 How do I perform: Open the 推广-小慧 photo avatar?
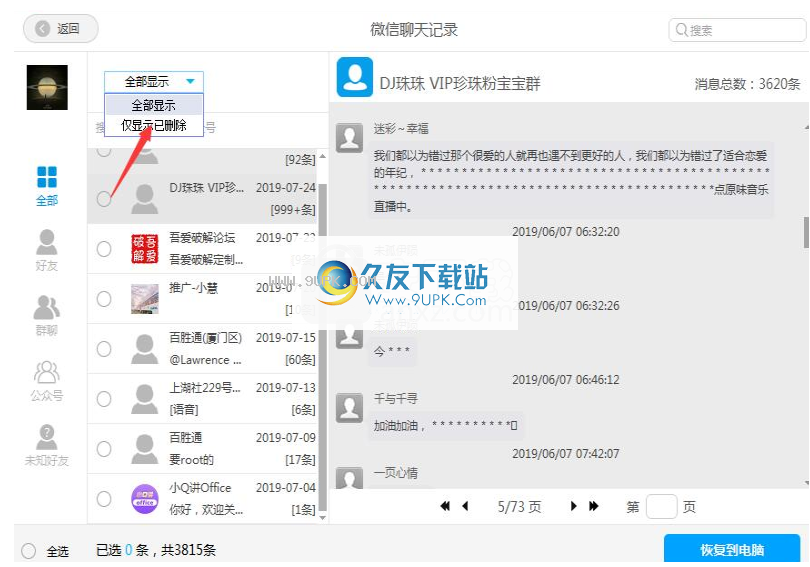coord(145,299)
